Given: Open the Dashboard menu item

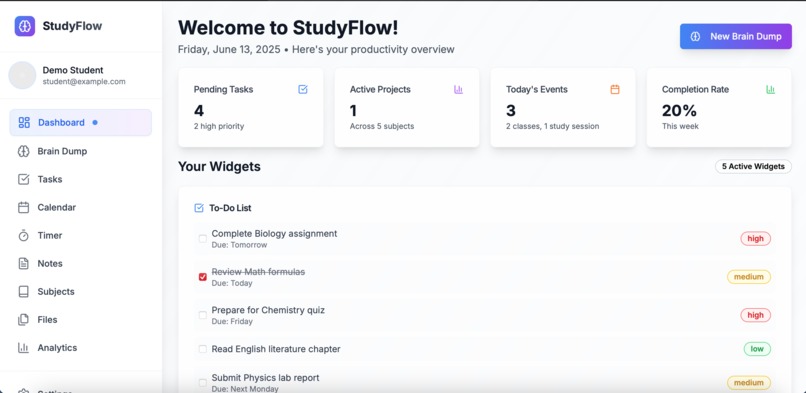Looking at the screenshot, I should click(81, 122).
